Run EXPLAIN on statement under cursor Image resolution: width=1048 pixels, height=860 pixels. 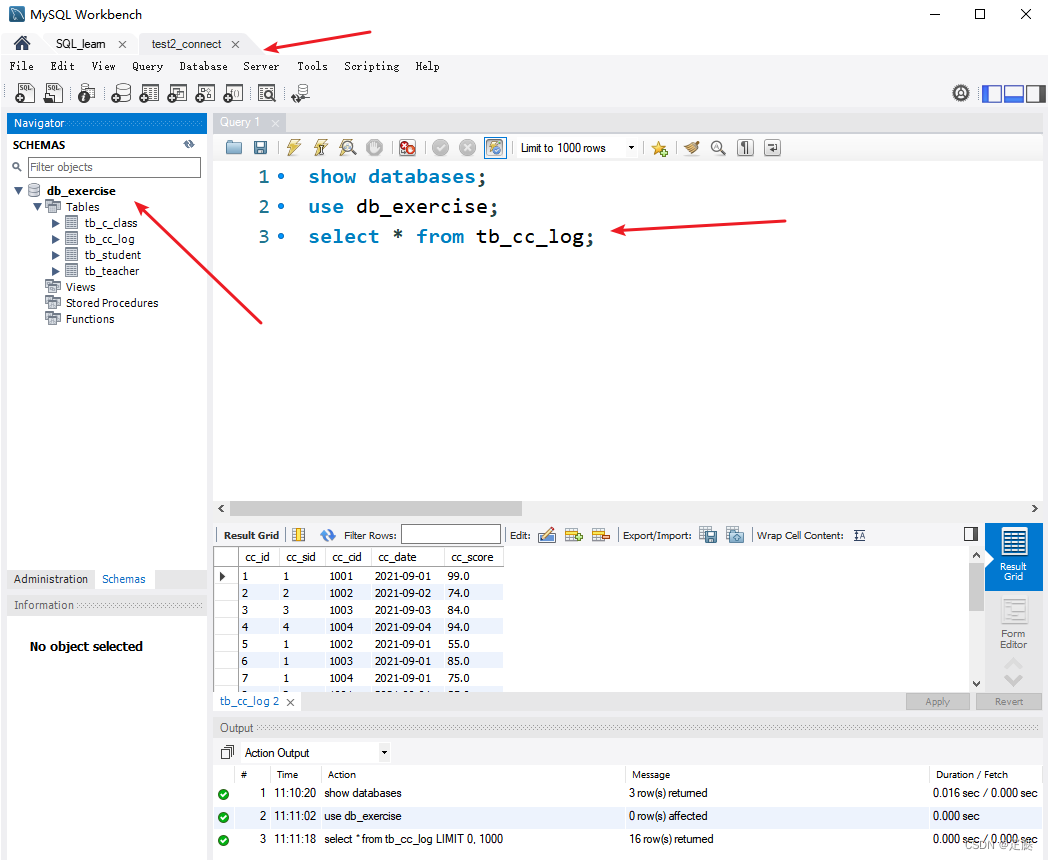(348, 148)
